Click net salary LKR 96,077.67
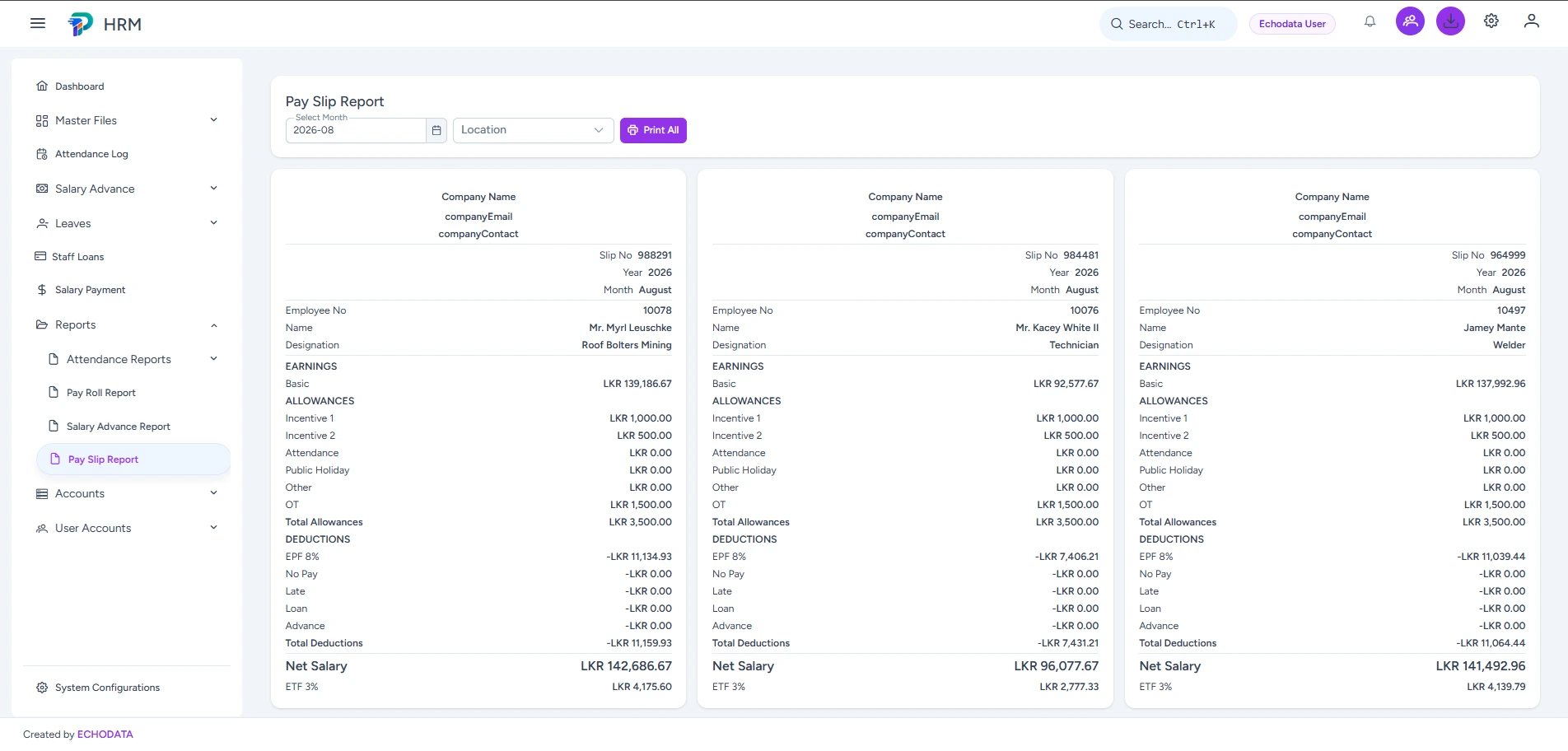The image size is (1568, 751). point(1056,666)
